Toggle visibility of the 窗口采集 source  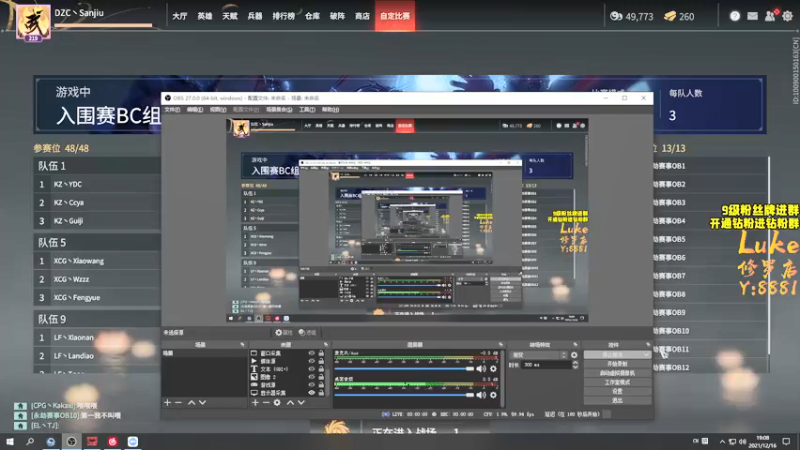tap(311, 353)
